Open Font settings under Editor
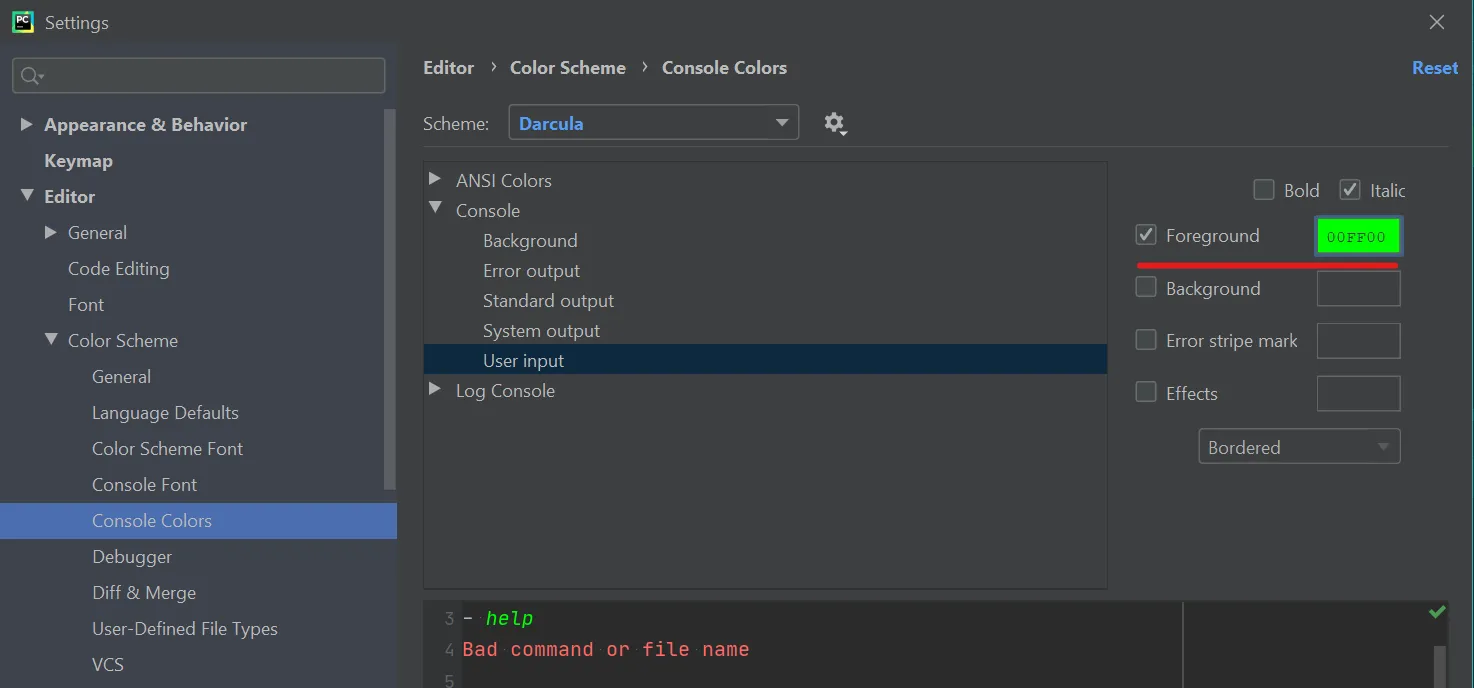This screenshot has height=688, width=1474. pos(86,304)
